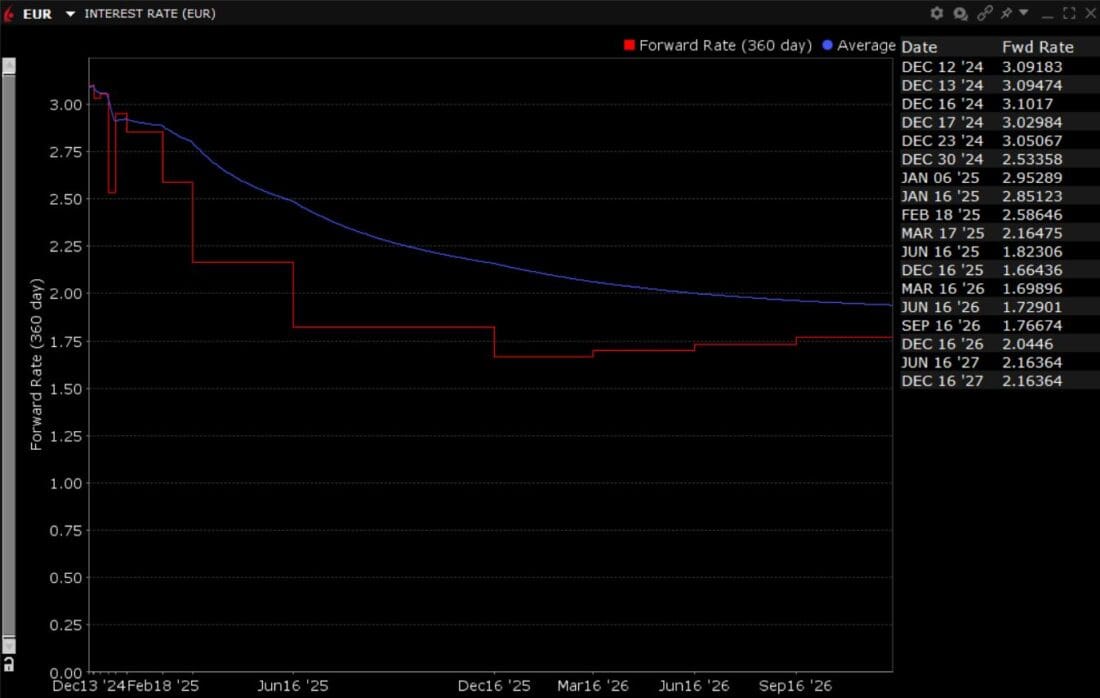Click the INTEREST RATE (EUR) window title
Image resolution: width=1100 pixels, height=698 pixels.
[150, 13]
